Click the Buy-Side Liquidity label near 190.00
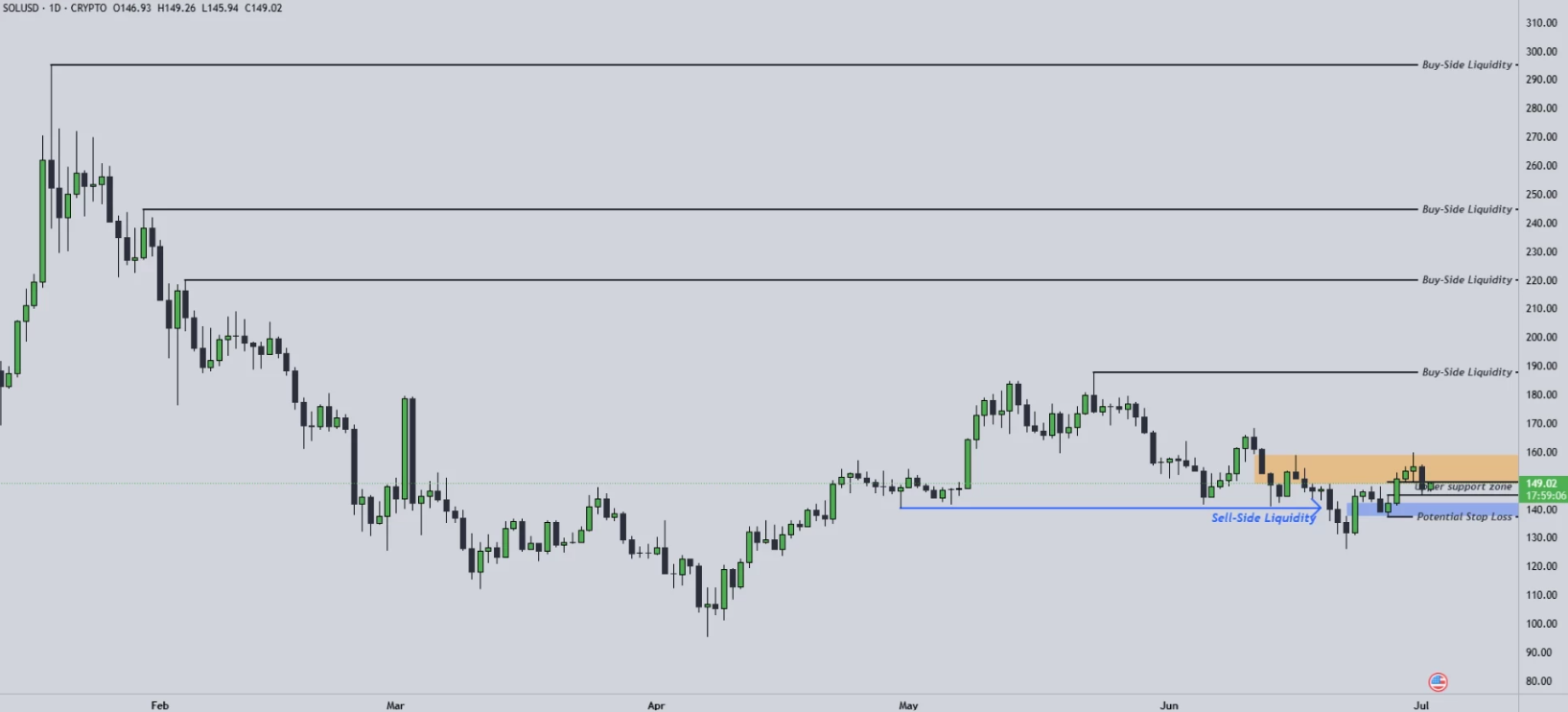 click(x=1466, y=372)
